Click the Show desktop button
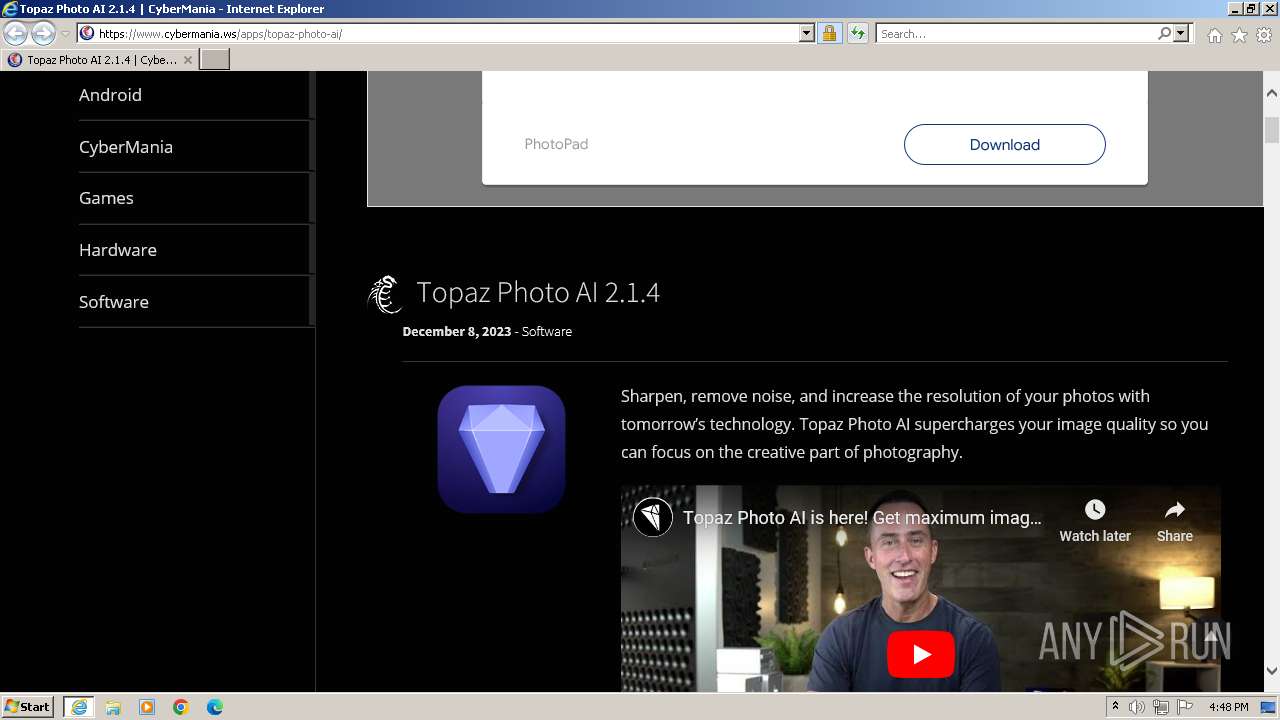 [1269, 707]
